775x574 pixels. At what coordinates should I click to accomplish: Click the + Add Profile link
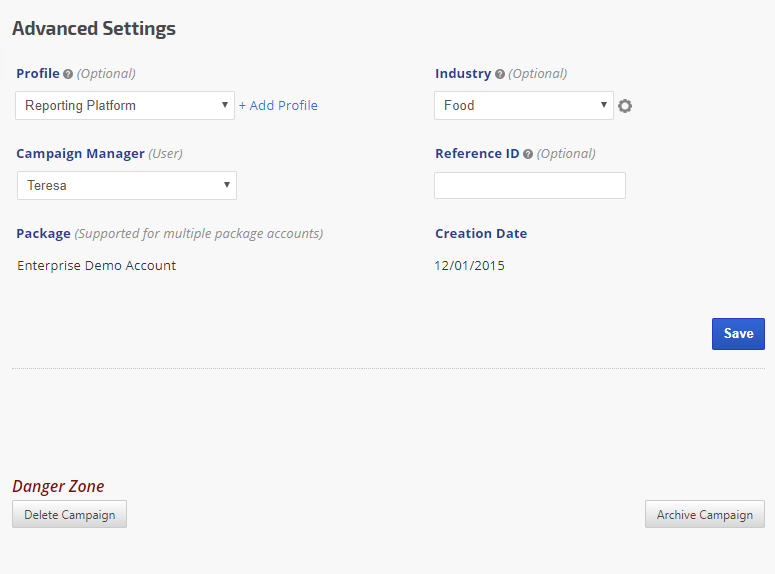[x=278, y=105]
